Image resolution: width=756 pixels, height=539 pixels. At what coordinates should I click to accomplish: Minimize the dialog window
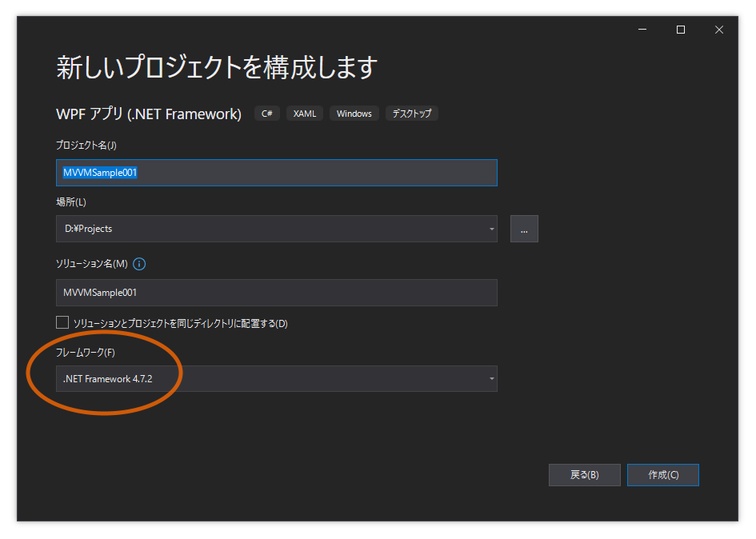[642, 29]
